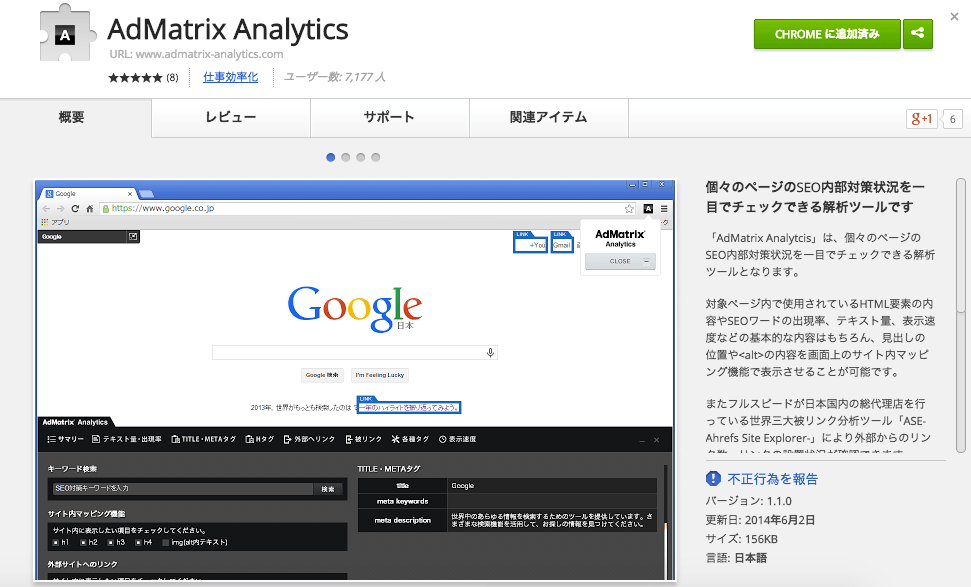This screenshot has height=587, width=971.
Task: Click the 検索 button beside keyword field
Action: [328, 489]
